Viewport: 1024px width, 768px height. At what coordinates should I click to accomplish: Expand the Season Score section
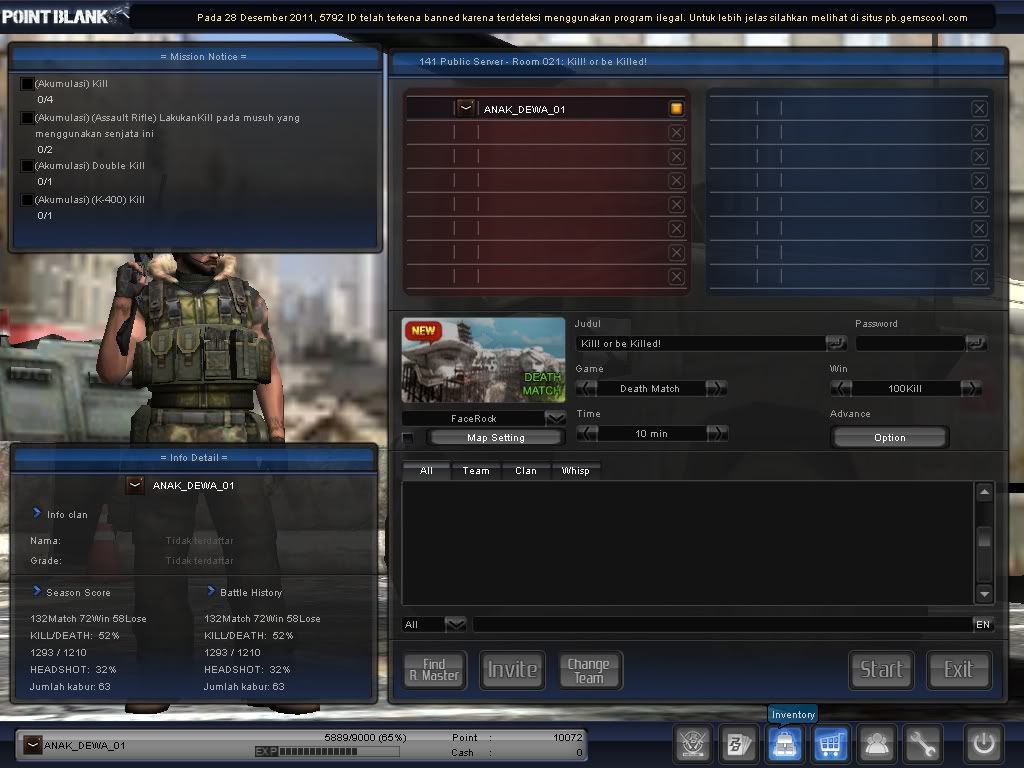click(37, 591)
